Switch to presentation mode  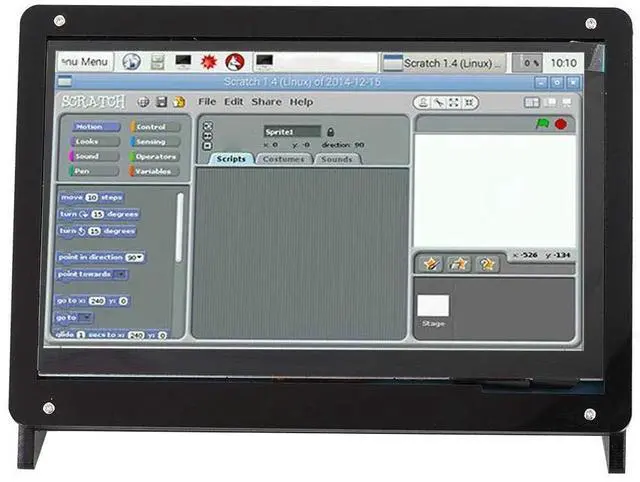click(567, 102)
